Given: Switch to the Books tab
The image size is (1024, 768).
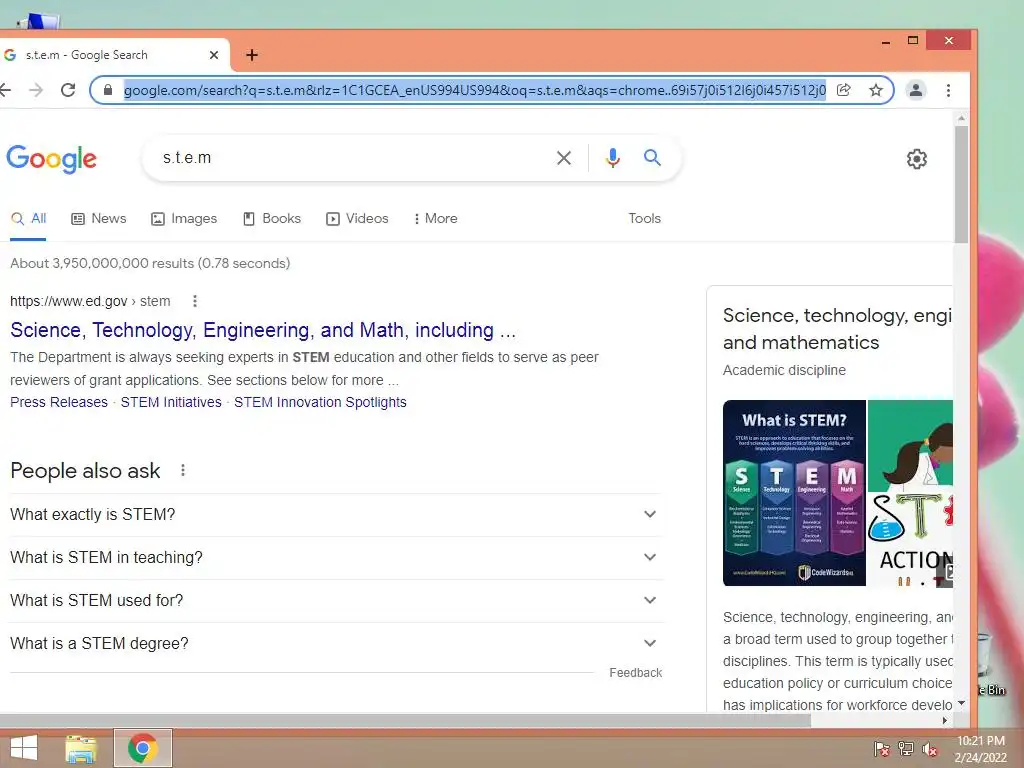Looking at the screenshot, I should click(x=272, y=219).
